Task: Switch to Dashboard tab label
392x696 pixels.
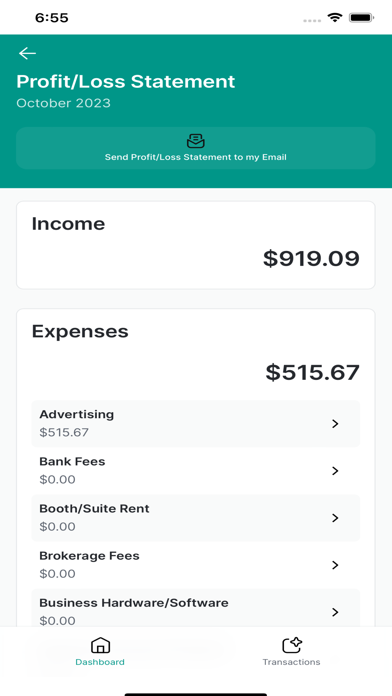Action: 100,662
